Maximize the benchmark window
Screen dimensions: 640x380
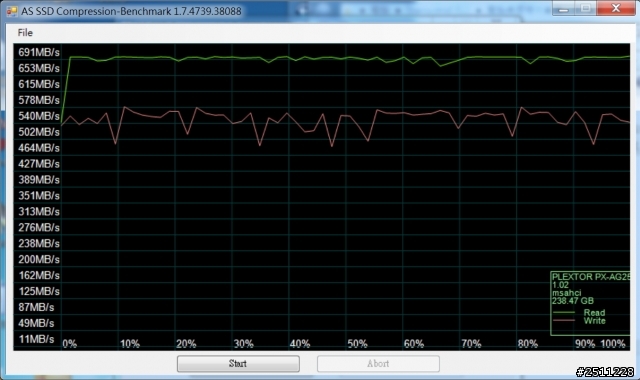586,8
